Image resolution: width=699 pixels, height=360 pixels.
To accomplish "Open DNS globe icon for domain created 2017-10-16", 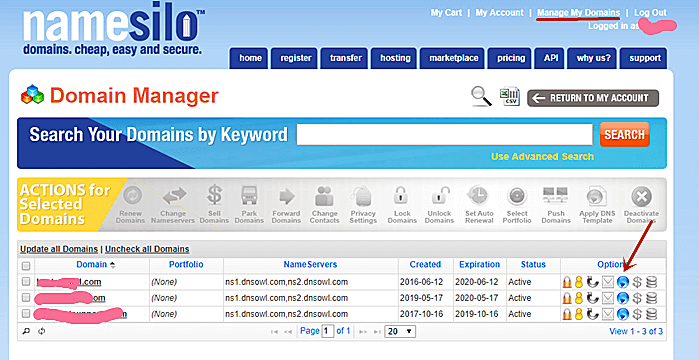I will click(x=623, y=315).
